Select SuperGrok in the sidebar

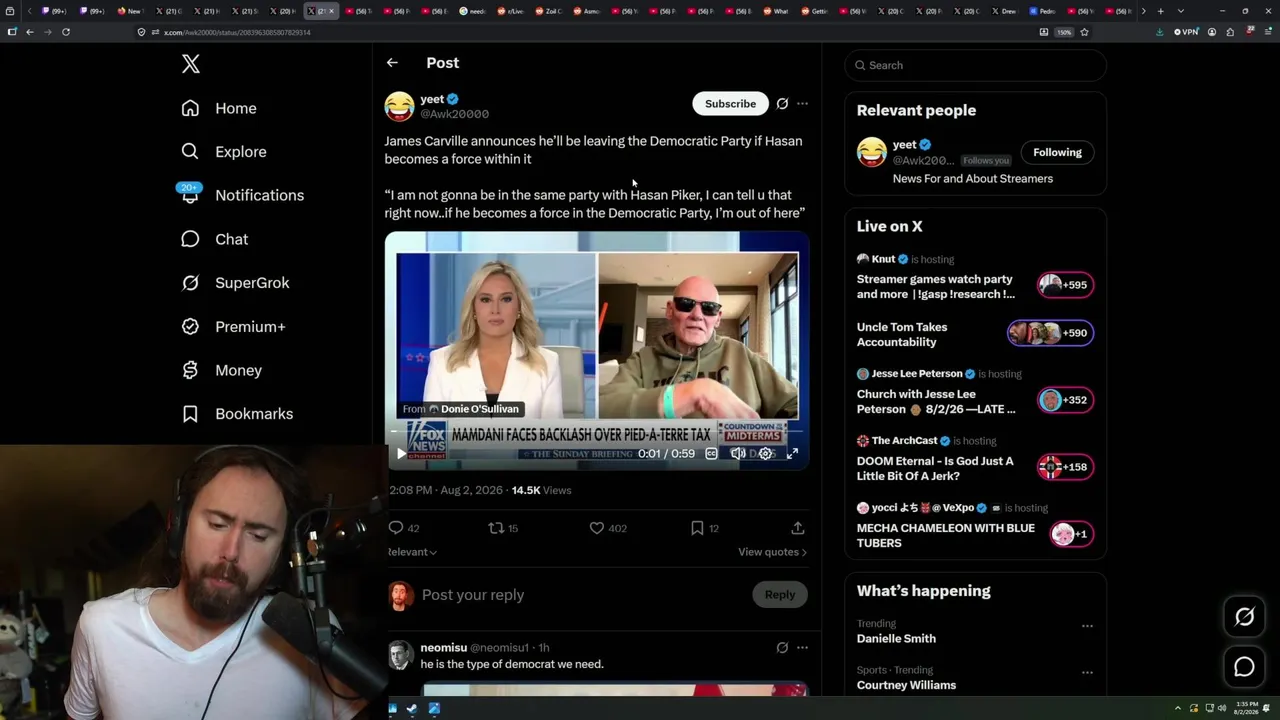252,283
